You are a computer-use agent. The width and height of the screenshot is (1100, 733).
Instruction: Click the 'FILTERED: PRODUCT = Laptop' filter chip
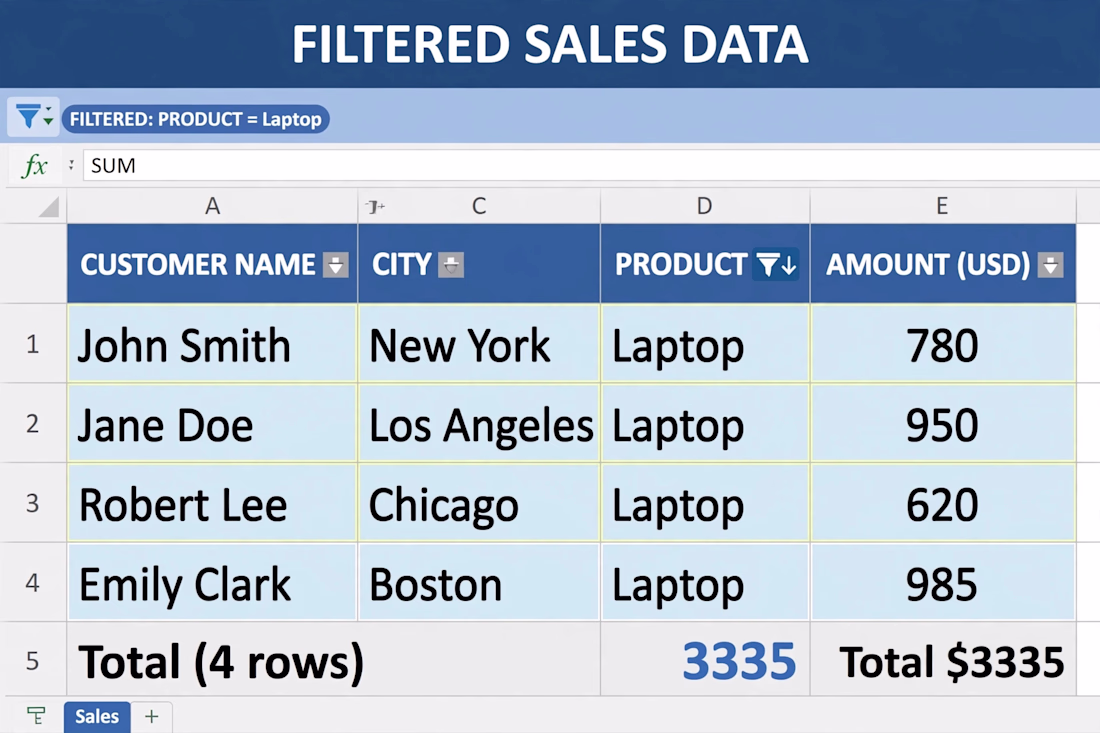point(196,119)
